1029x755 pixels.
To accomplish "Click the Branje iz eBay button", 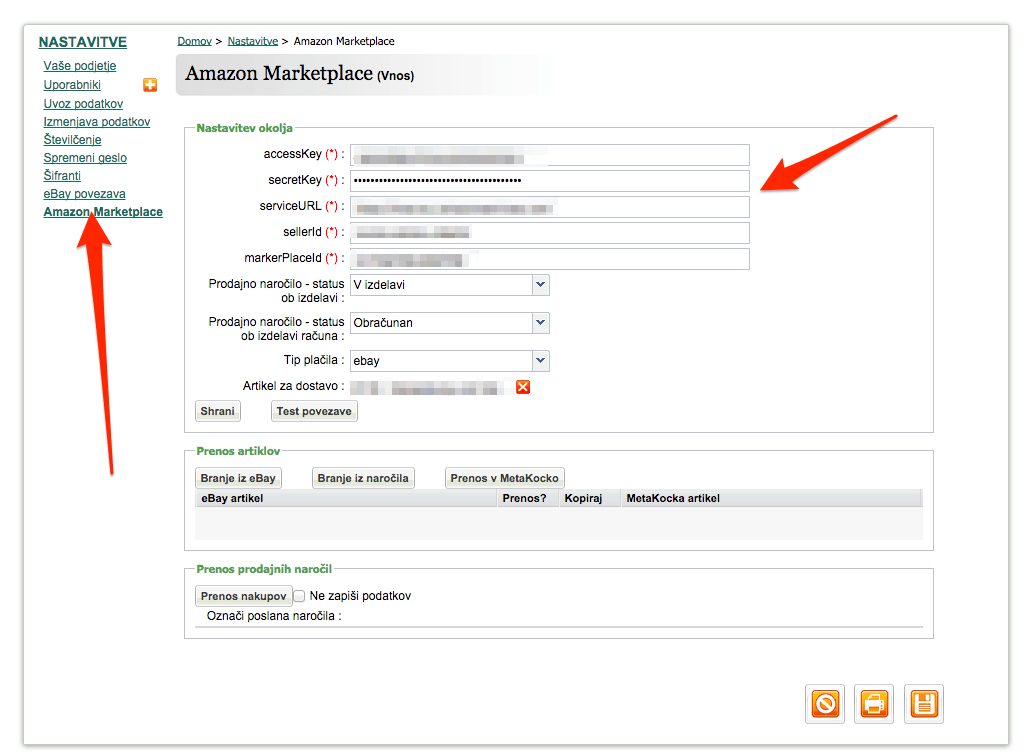I will 238,478.
